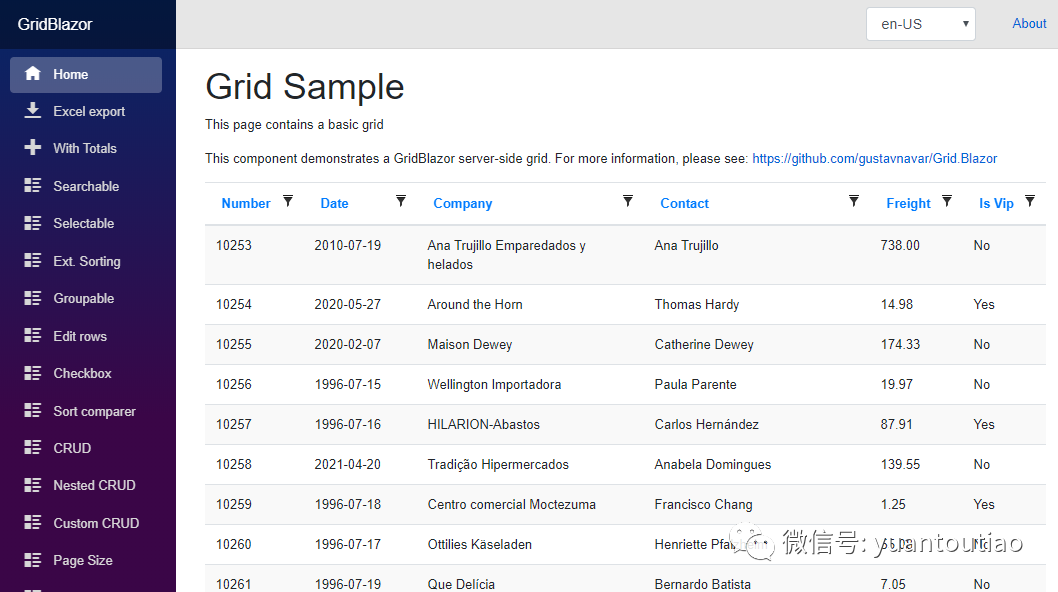The image size is (1058, 592).
Task: Open the With Totals page
Action: coord(86,149)
